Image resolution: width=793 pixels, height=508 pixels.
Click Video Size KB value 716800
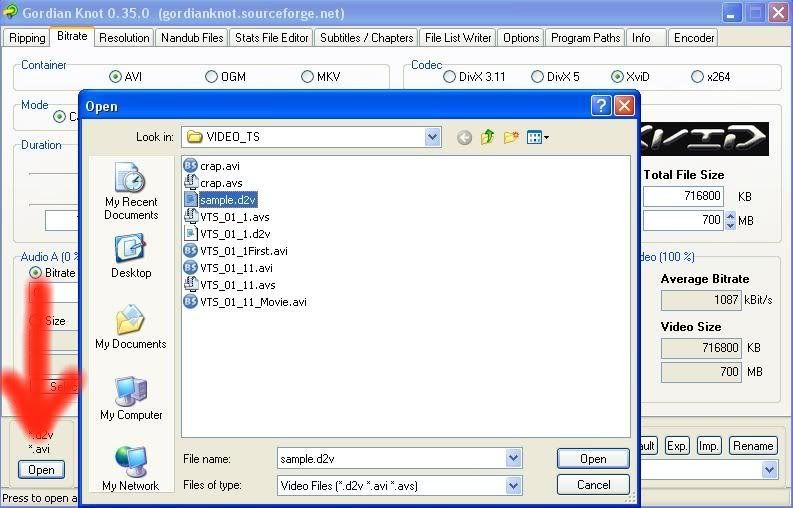(x=701, y=348)
